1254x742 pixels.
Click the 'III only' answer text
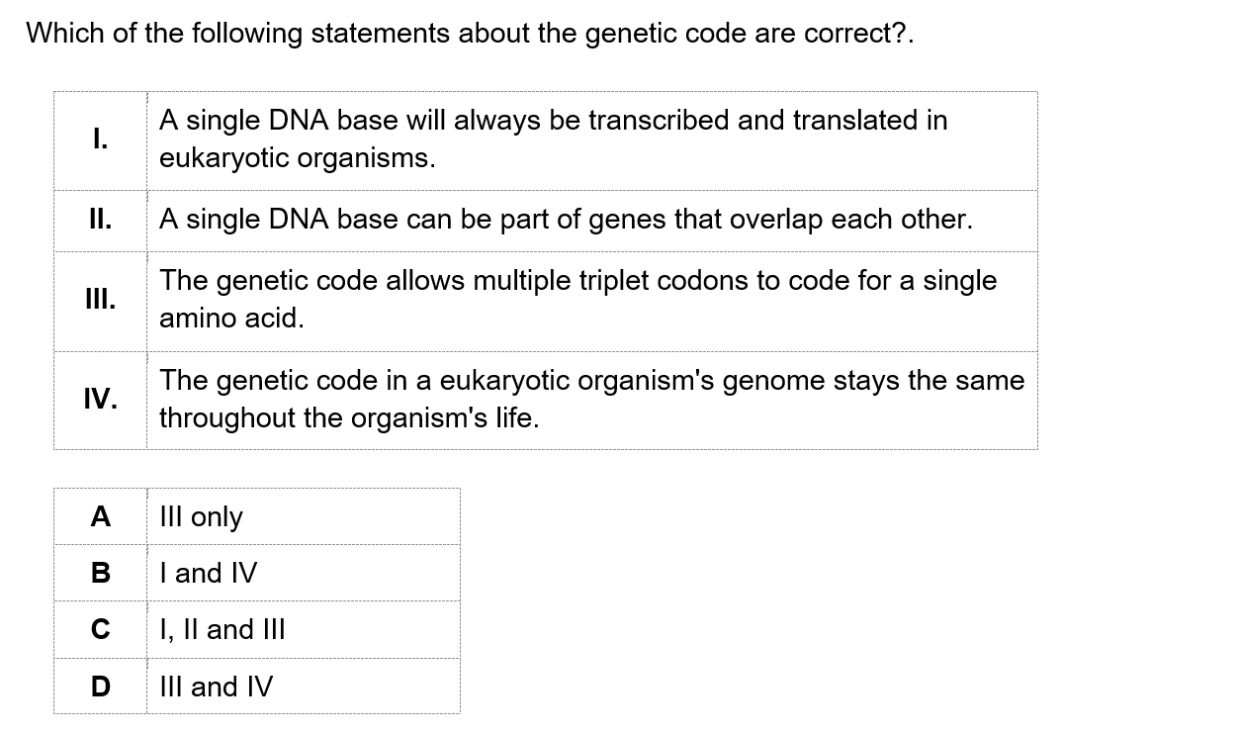tap(201, 517)
